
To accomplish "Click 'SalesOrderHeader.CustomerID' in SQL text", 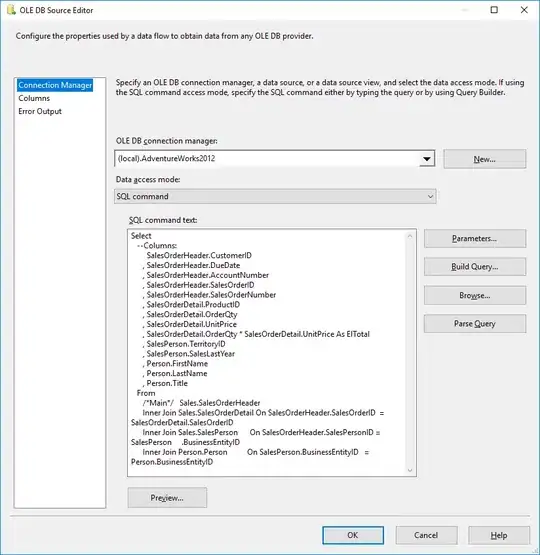I will (199, 256).
